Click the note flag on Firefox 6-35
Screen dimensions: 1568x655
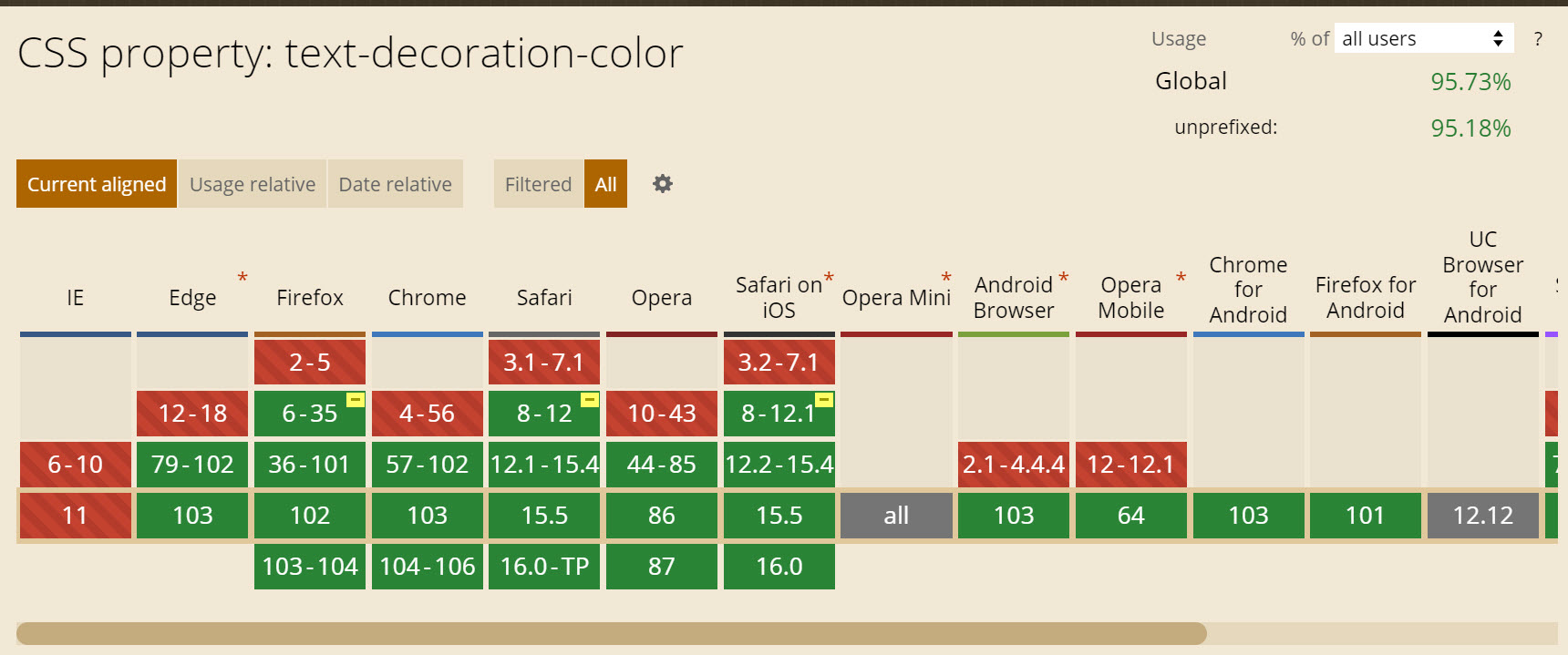pos(356,400)
